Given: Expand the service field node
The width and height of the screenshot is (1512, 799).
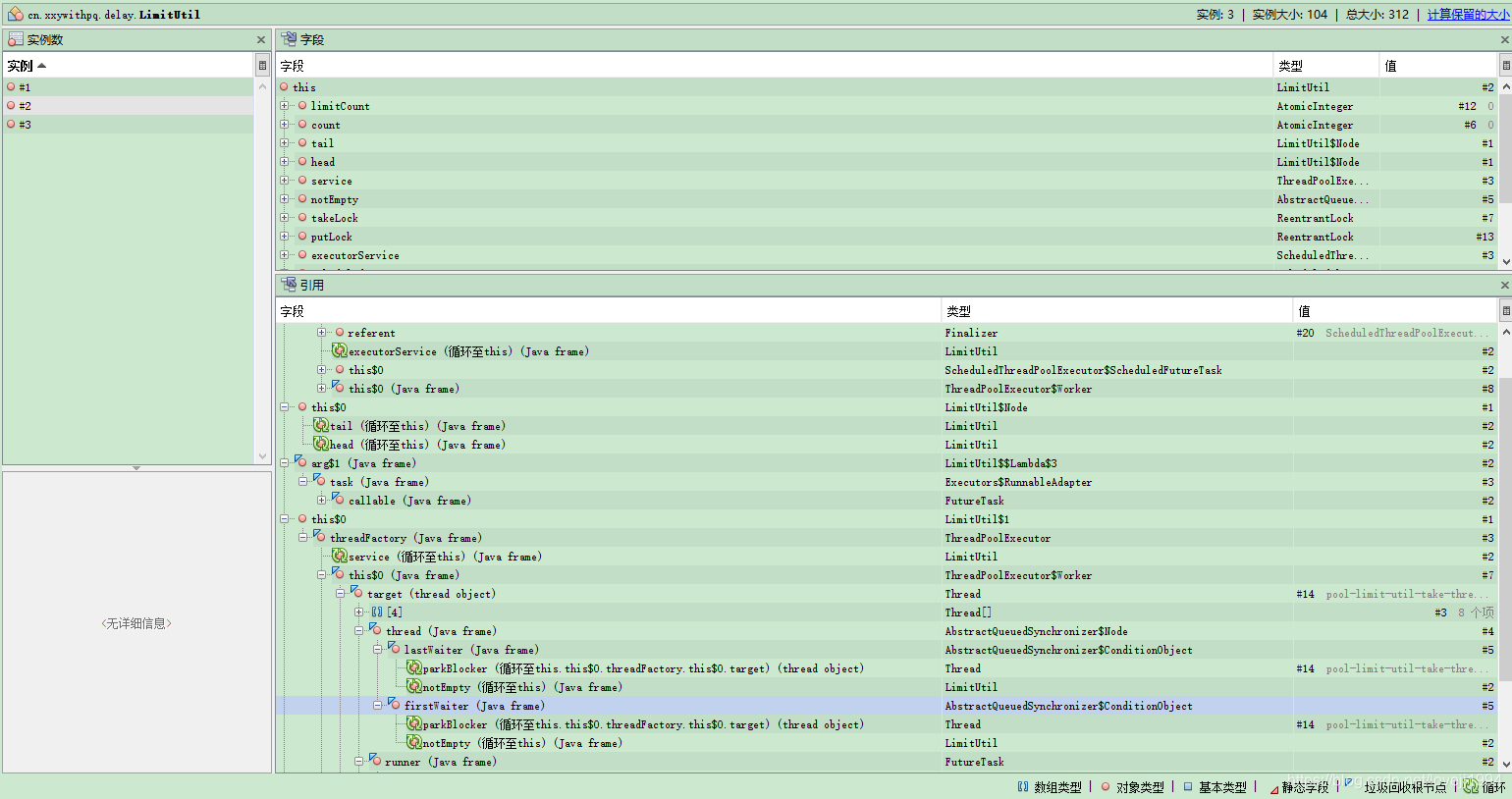Looking at the screenshot, I should (x=285, y=181).
